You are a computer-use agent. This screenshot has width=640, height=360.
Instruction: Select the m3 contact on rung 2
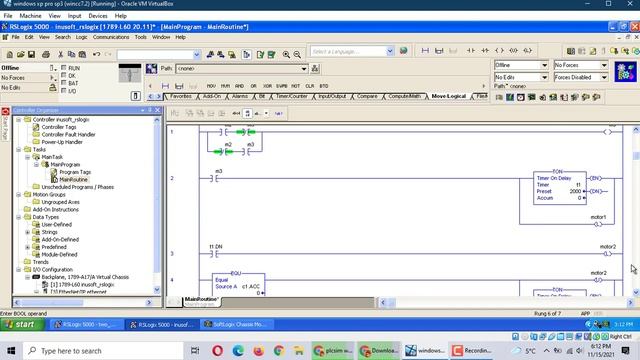[214, 178]
